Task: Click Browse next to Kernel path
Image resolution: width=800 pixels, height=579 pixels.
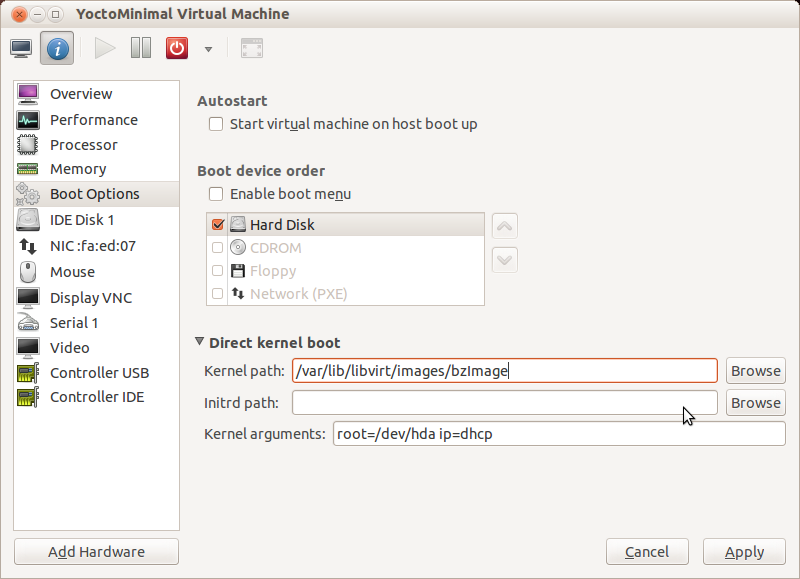Action: [x=755, y=371]
